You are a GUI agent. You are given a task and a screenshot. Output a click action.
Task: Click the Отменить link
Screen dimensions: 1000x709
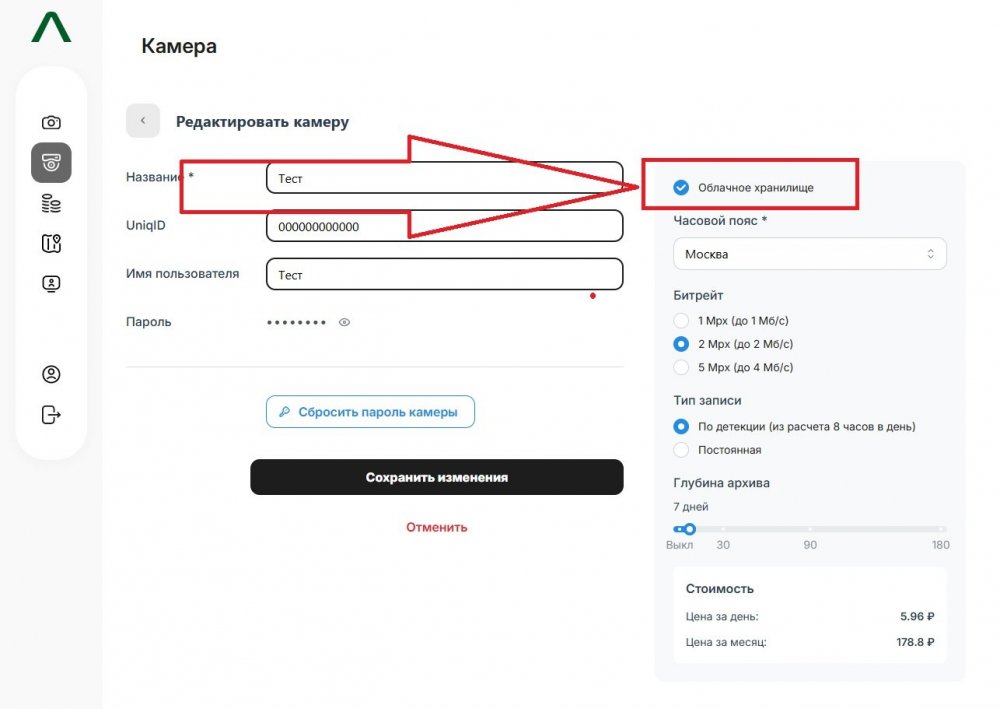[x=437, y=527]
